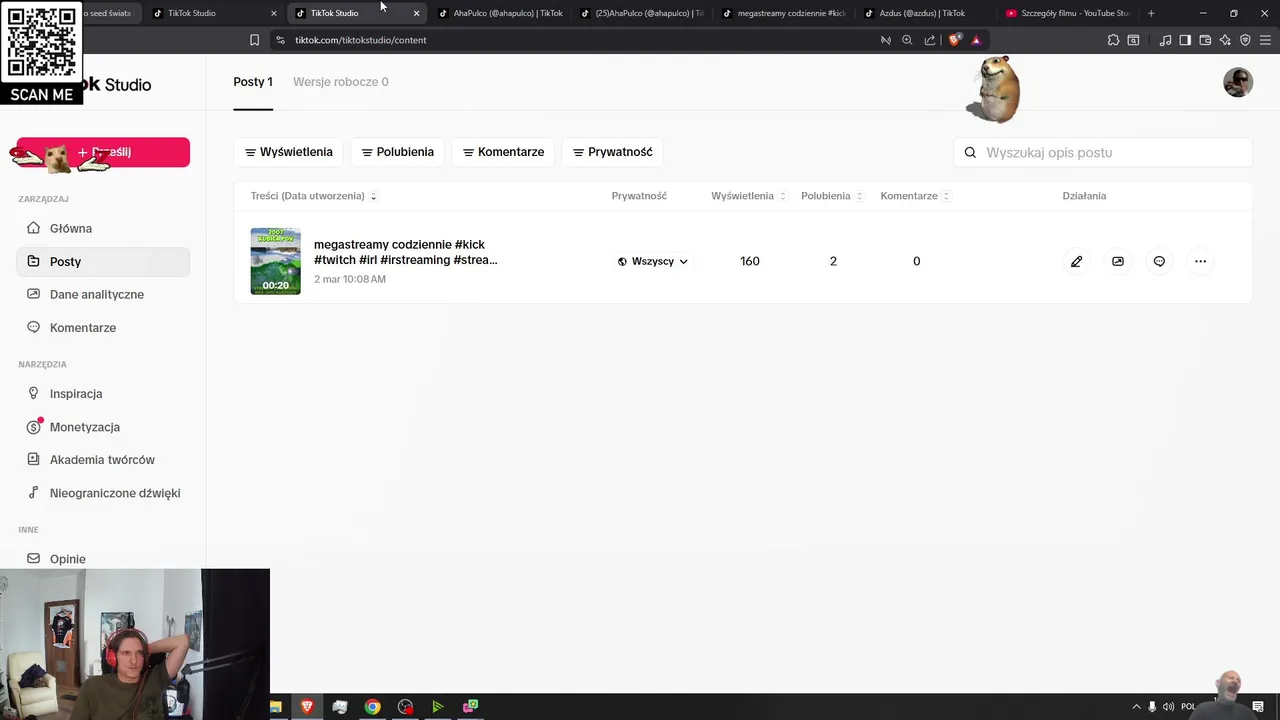The image size is (1280, 720).
Task: Click the lightbulb icon beside Inspiracja
Action: 34,393
